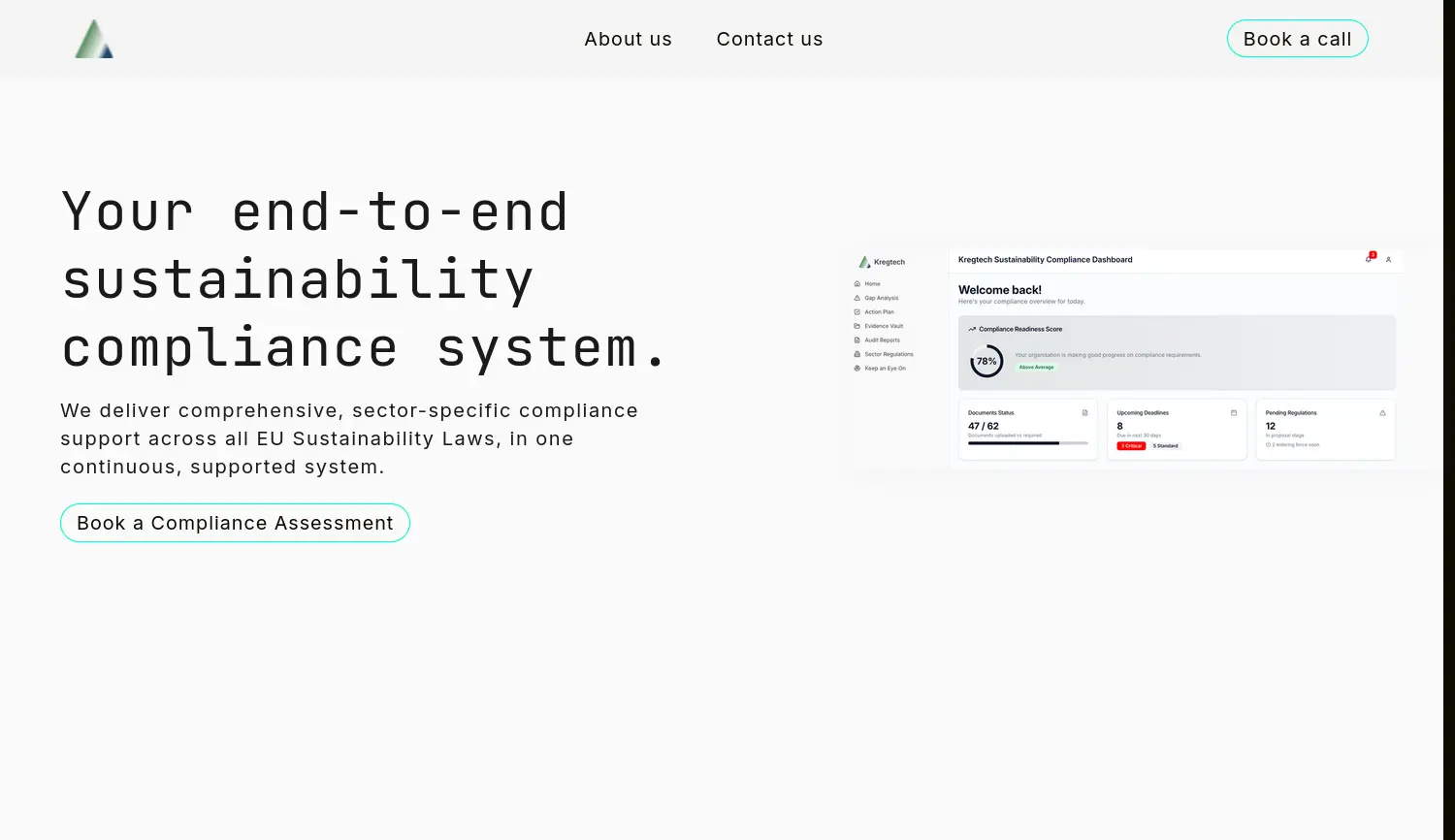The image size is (1455, 840).
Task: Open Audit Reports in the sidebar
Action: (x=882, y=340)
